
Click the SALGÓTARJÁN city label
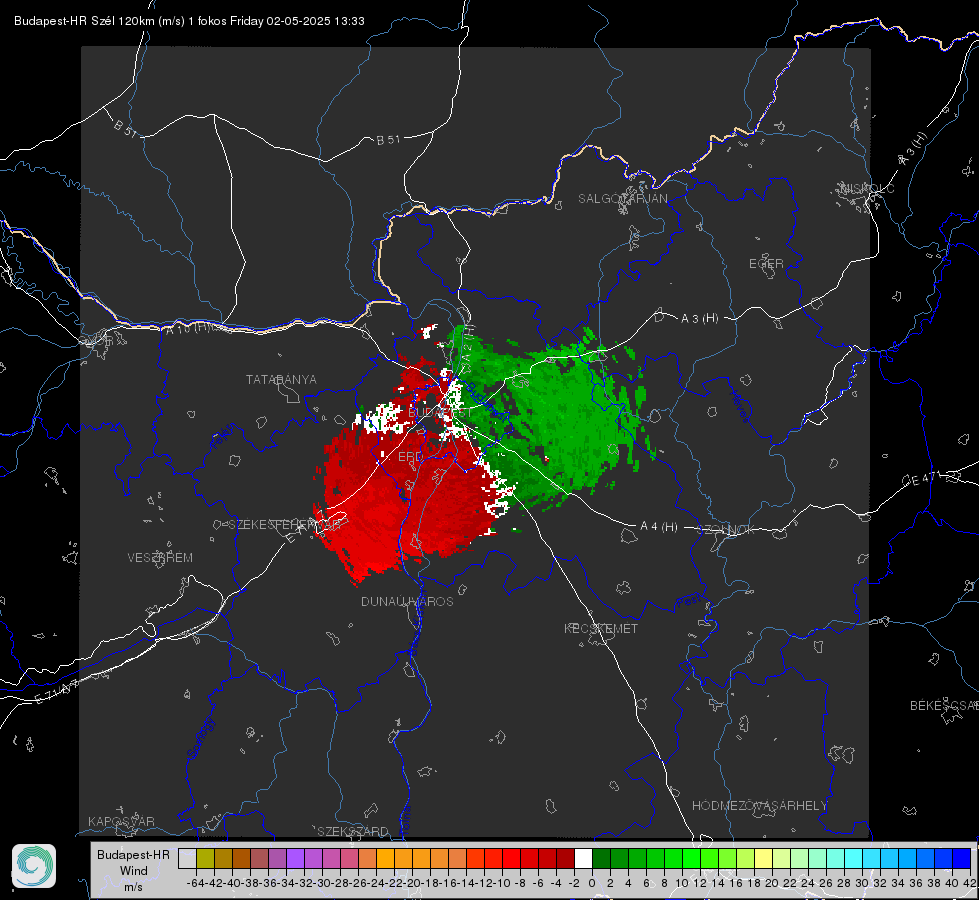coord(622,199)
